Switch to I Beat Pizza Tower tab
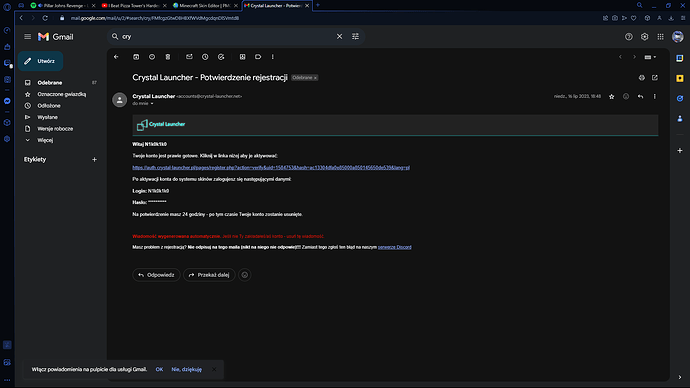 (x=134, y=6)
